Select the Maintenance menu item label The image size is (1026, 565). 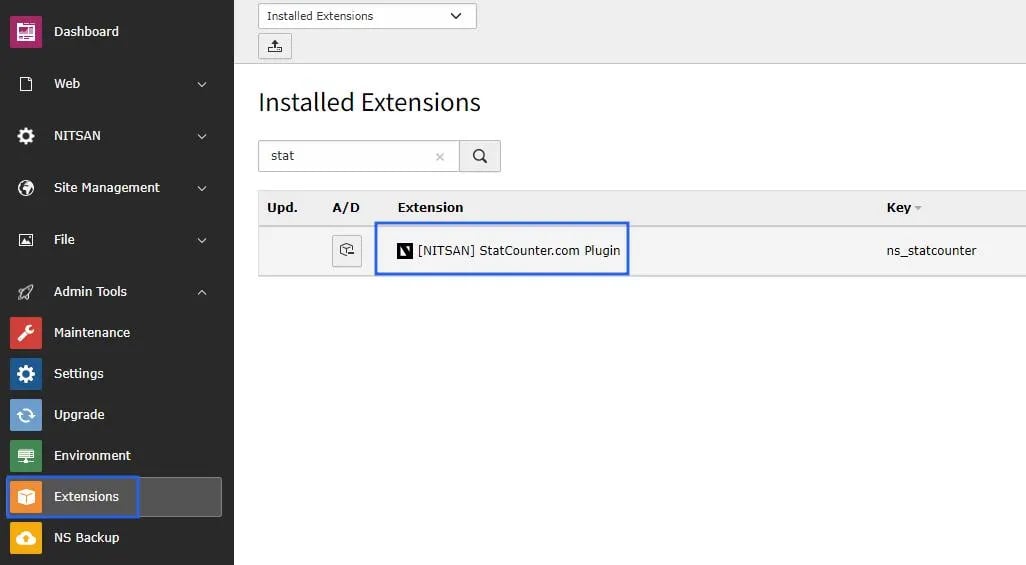pos(92,333)
